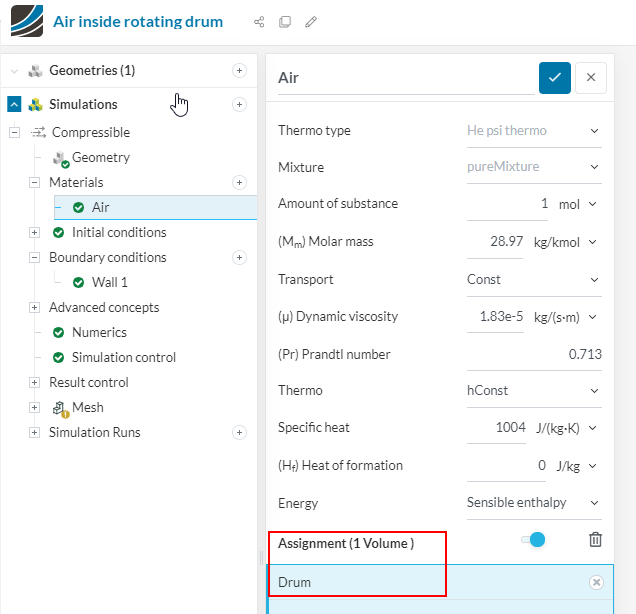Add a new simulation run

coord(239,432)
